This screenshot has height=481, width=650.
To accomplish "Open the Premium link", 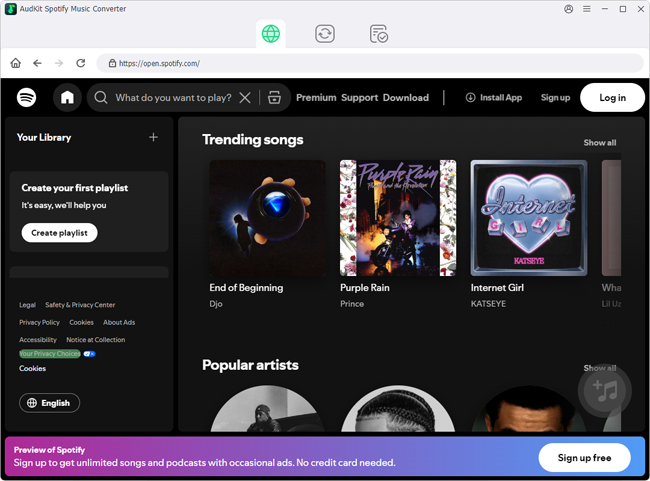I will (316, 97).
